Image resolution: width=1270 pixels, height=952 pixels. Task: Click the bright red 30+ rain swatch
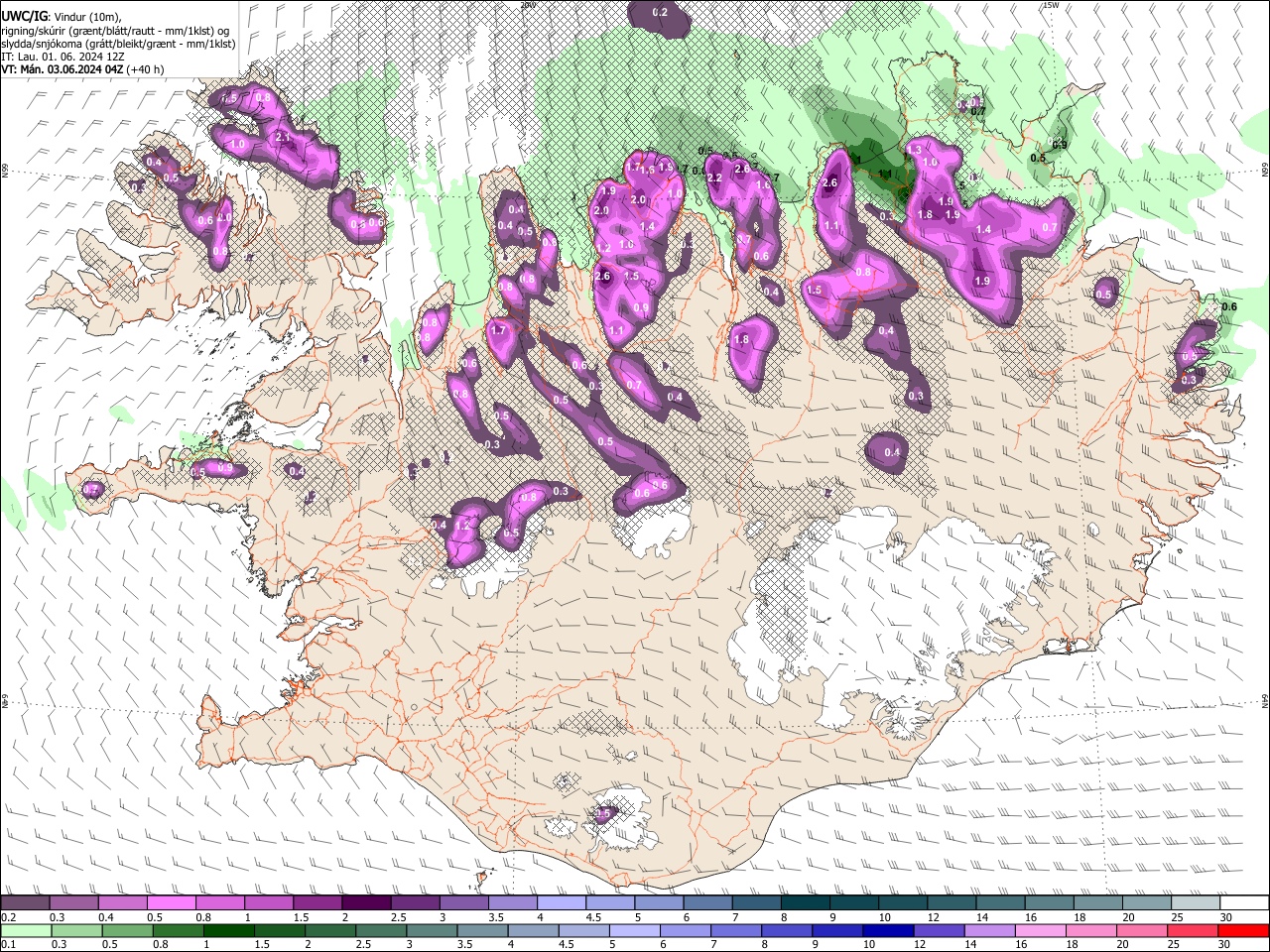pos(1245,930)
